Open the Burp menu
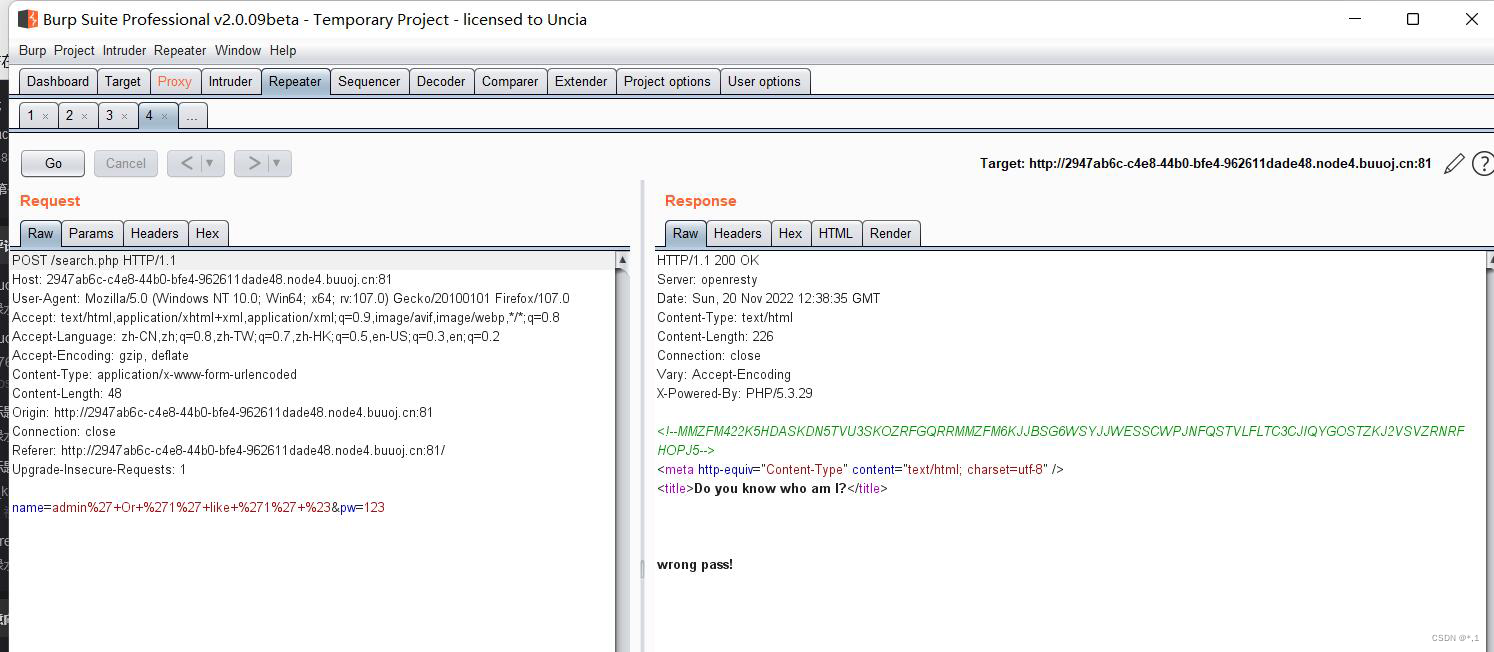Image resolution: width=1494 pixels, height=652 pixels. (x=32, y=50)
